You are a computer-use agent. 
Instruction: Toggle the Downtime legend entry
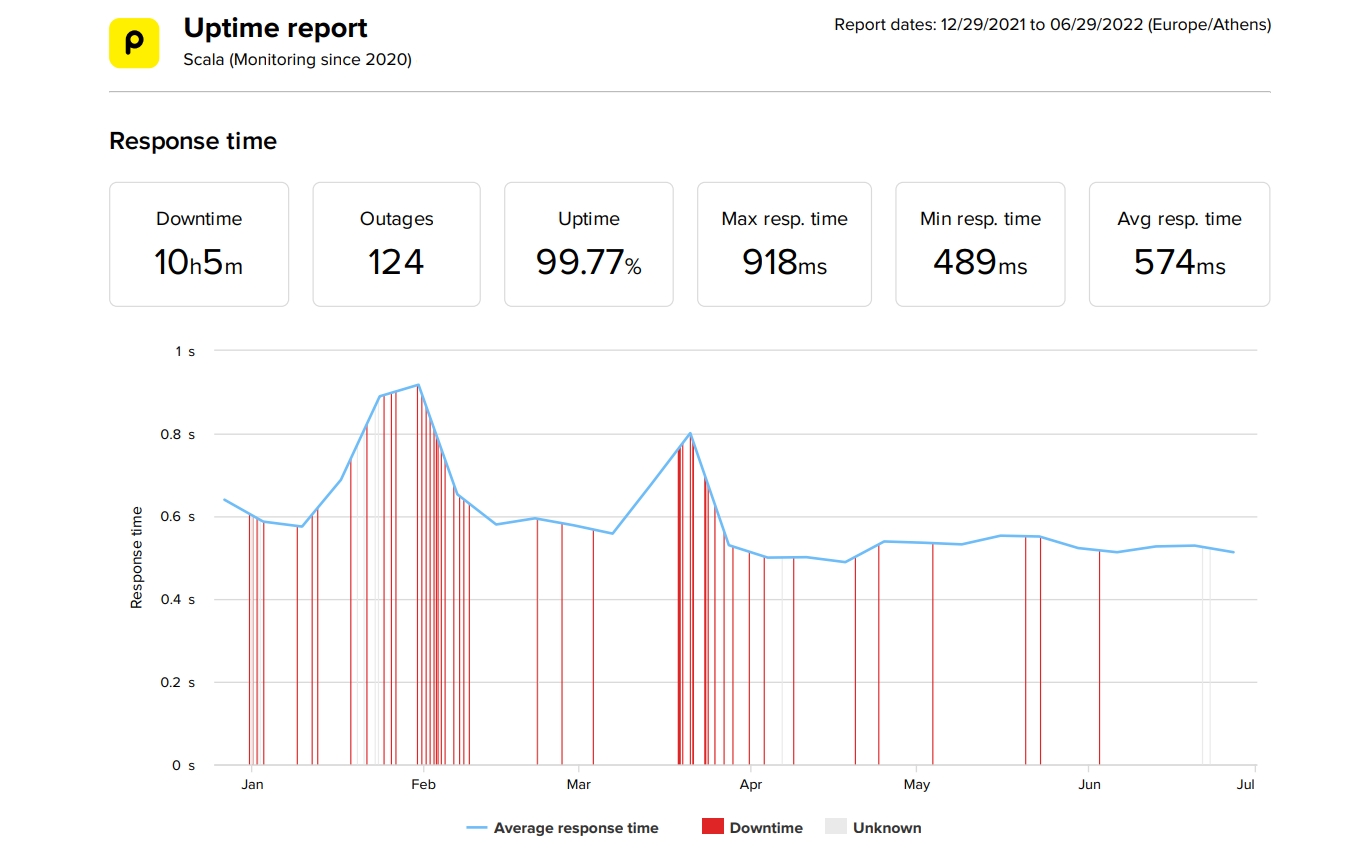752,828
